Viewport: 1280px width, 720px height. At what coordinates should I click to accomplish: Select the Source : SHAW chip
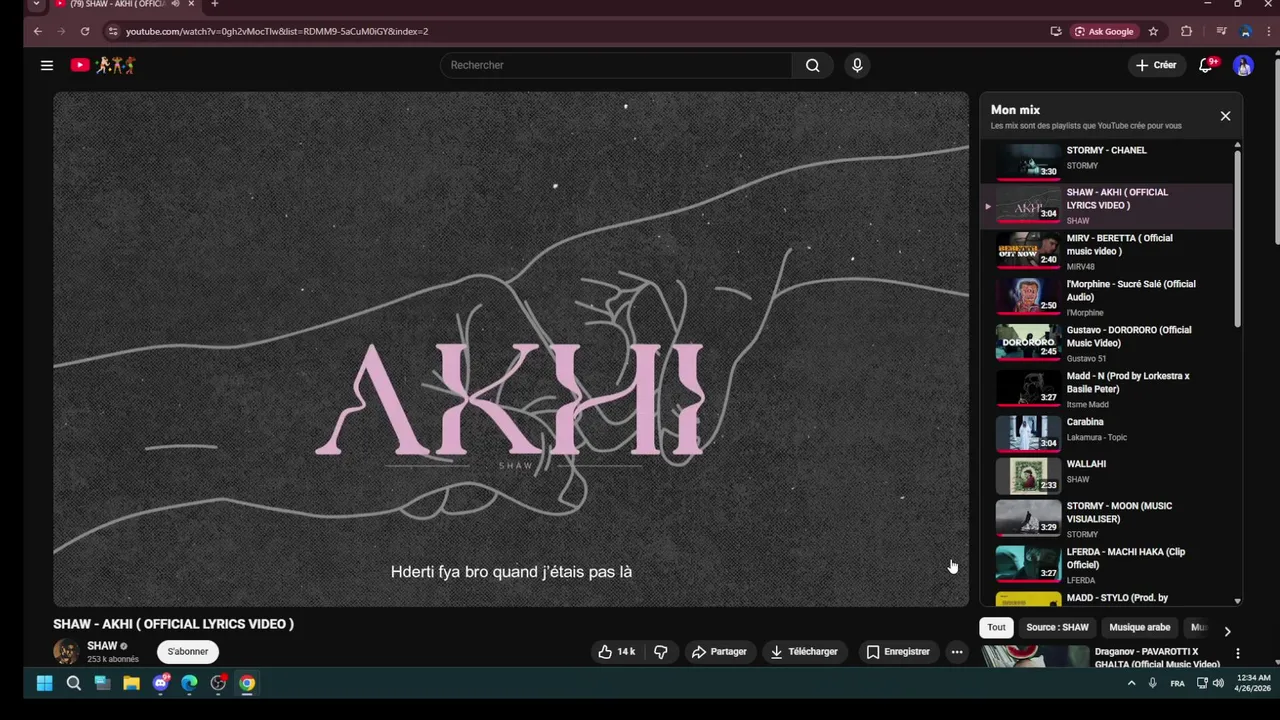pos(1057,628)
